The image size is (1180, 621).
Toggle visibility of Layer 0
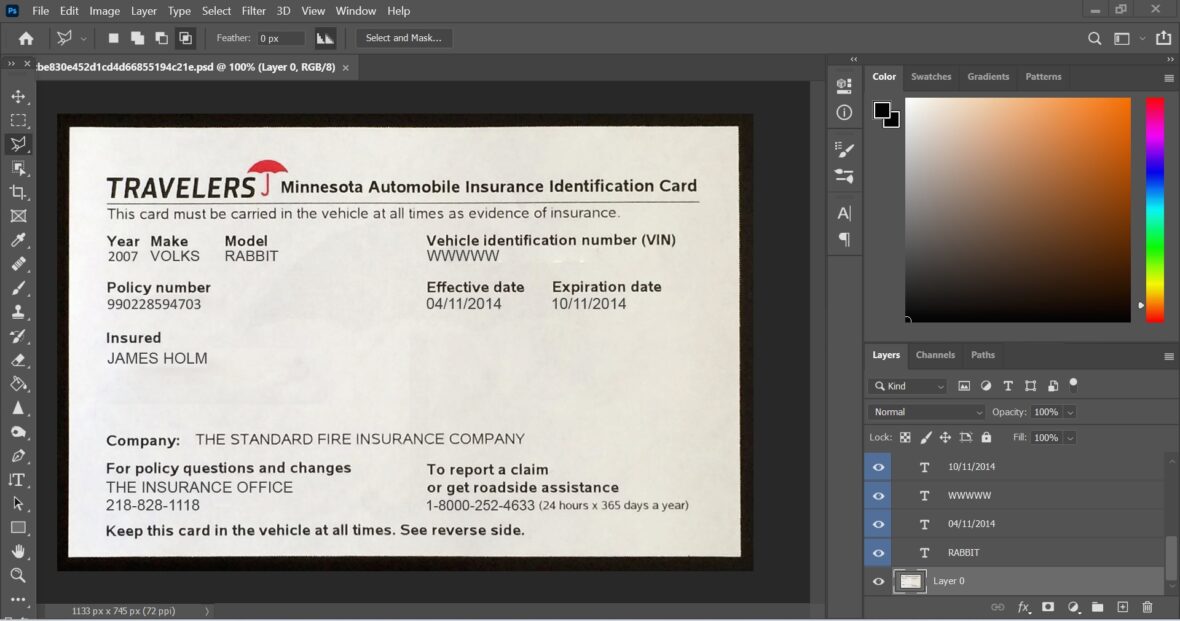point(878,581)
